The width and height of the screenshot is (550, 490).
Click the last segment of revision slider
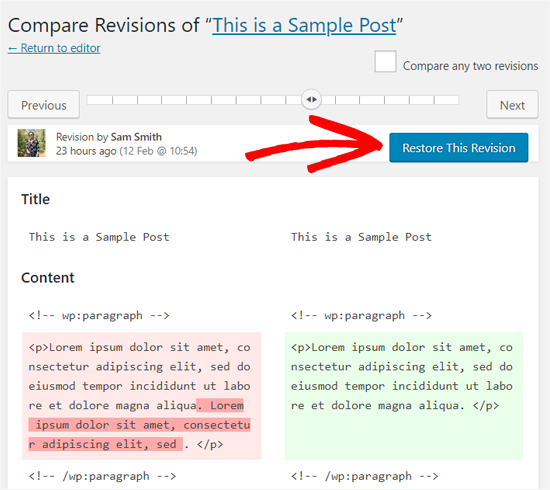447,100
